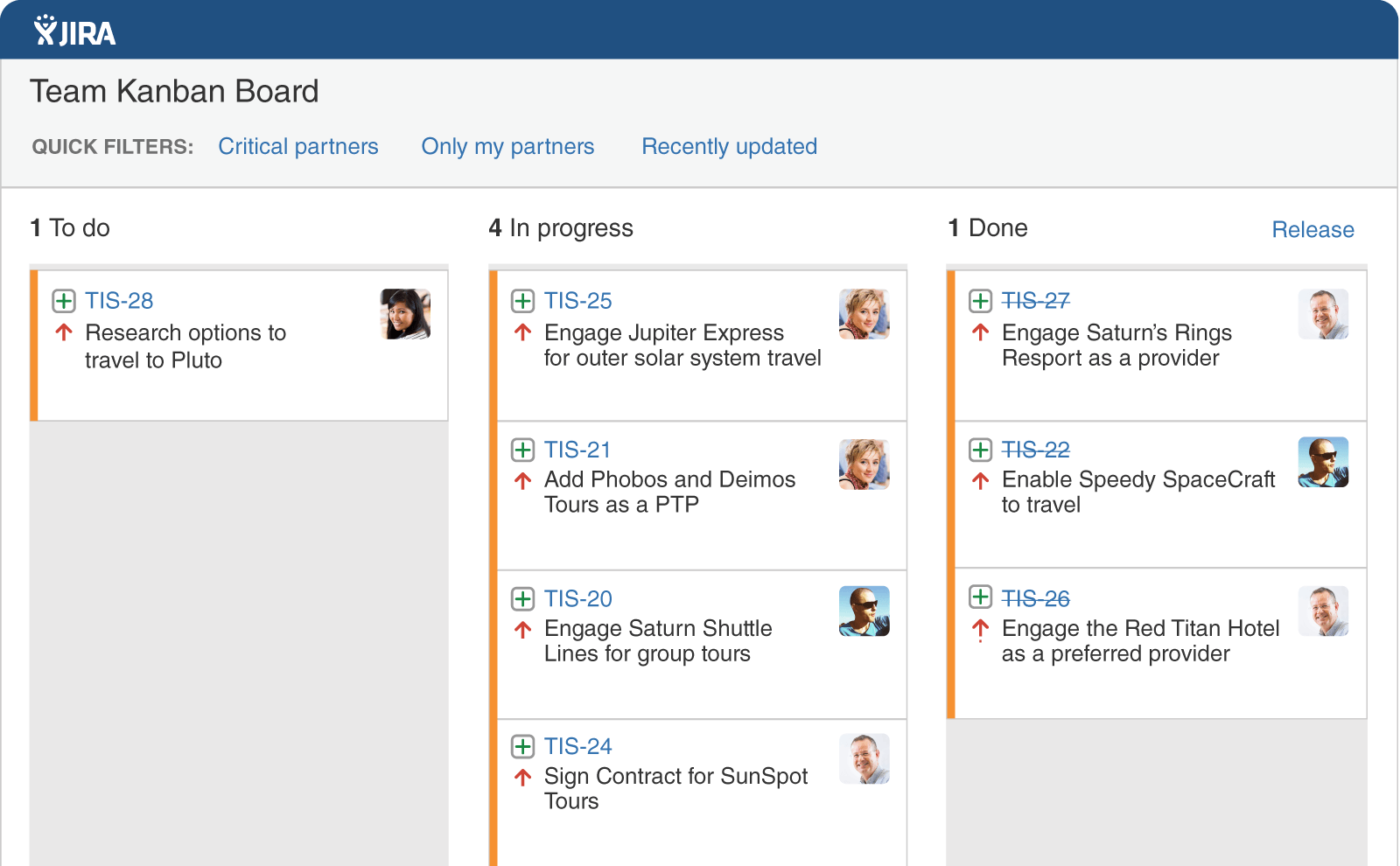Toggle the Only my partners filter
The height and width of the screenshot is (866, 1400).
pos(507,146)
